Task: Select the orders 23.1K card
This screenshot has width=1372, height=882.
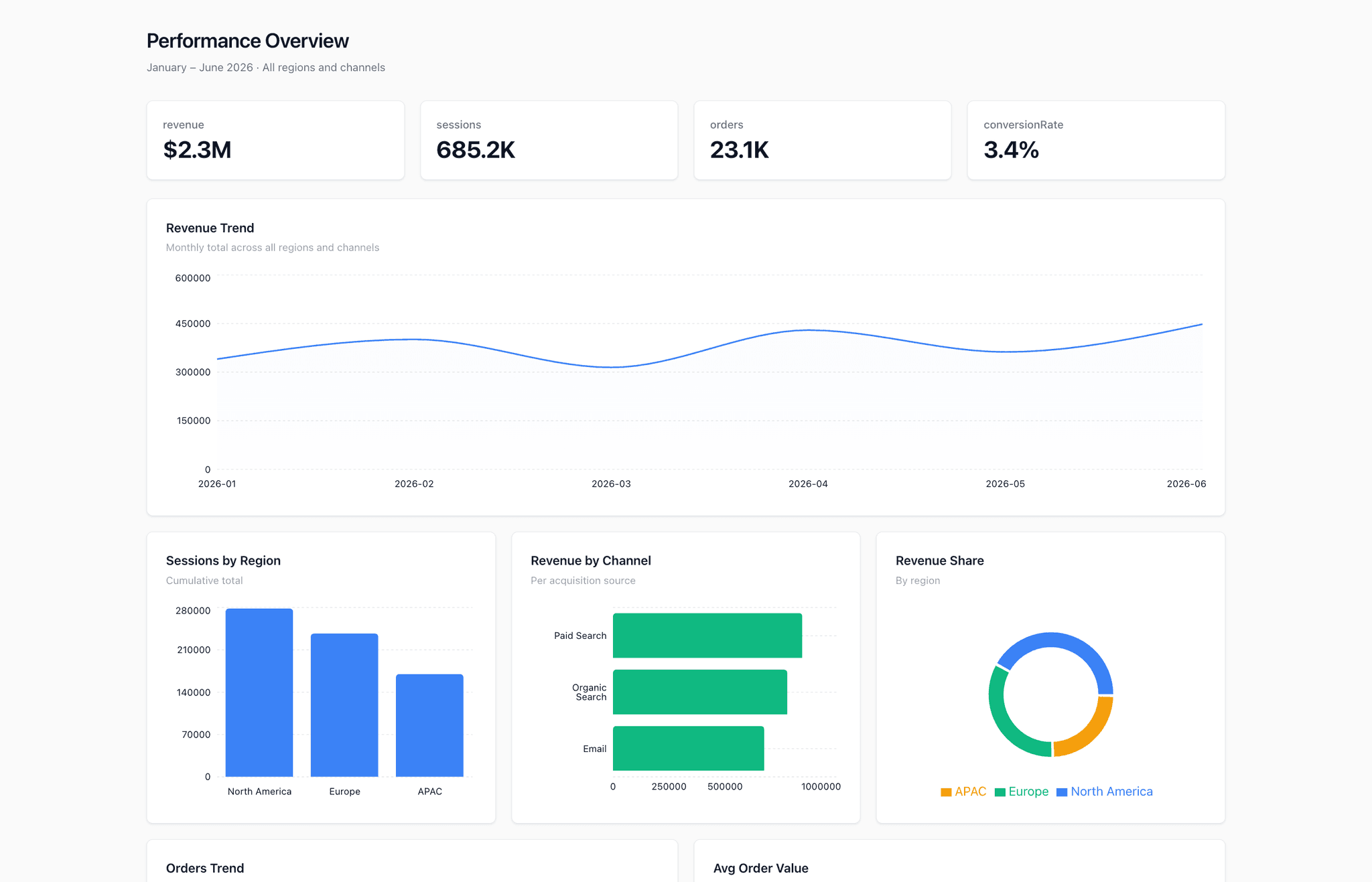Action: click(x=822, y=140)
